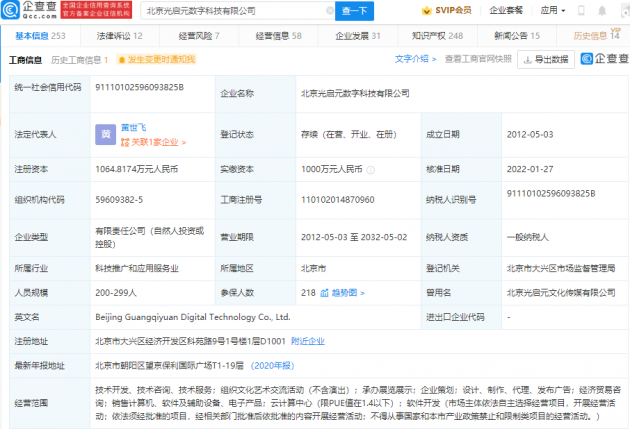Select the establishment date 2012-05-03
The height and width of the screenshot is (429, 630).
[x=530, y=134]
